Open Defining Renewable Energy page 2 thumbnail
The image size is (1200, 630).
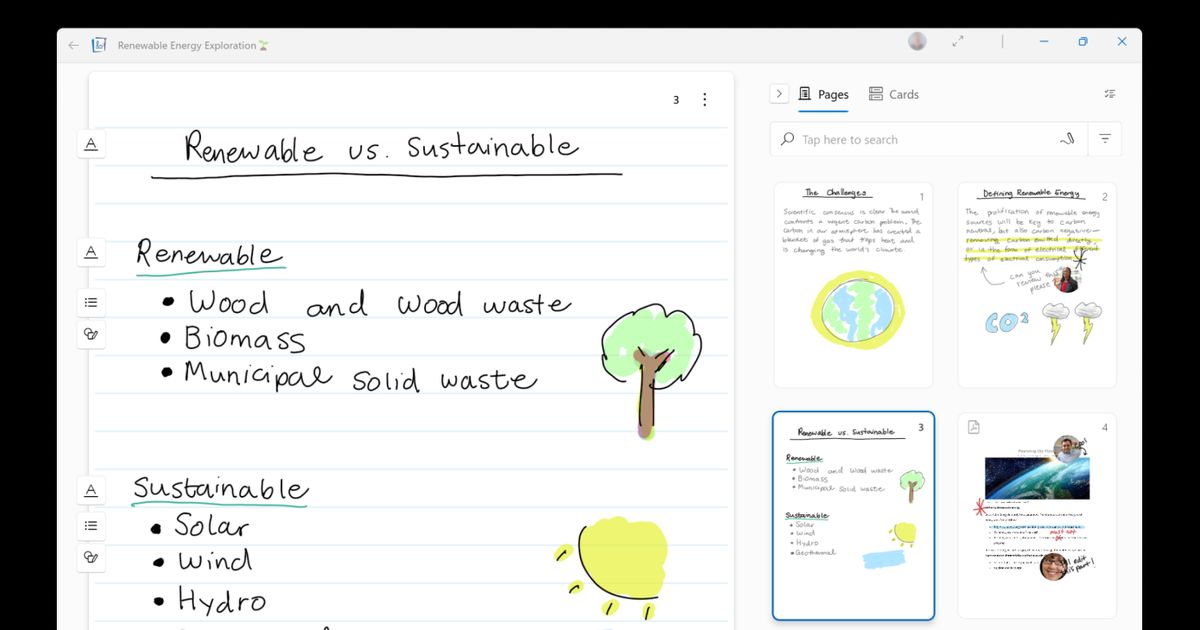1037,285
